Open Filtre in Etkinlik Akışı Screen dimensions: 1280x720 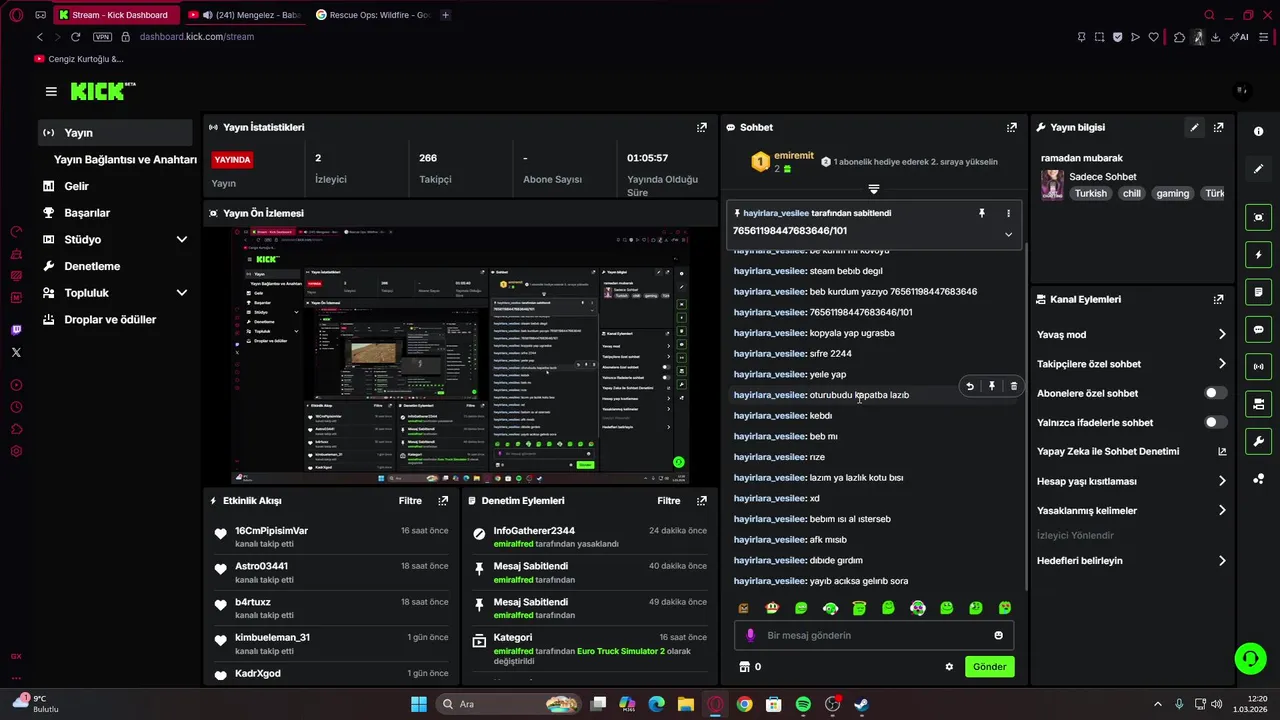tap(410, 501)
